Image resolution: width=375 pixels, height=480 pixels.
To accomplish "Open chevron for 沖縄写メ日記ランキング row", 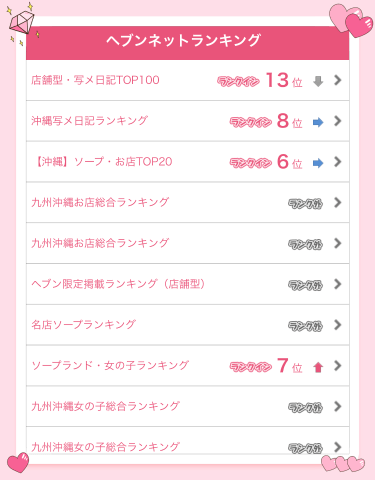I will tap(338, 121).
